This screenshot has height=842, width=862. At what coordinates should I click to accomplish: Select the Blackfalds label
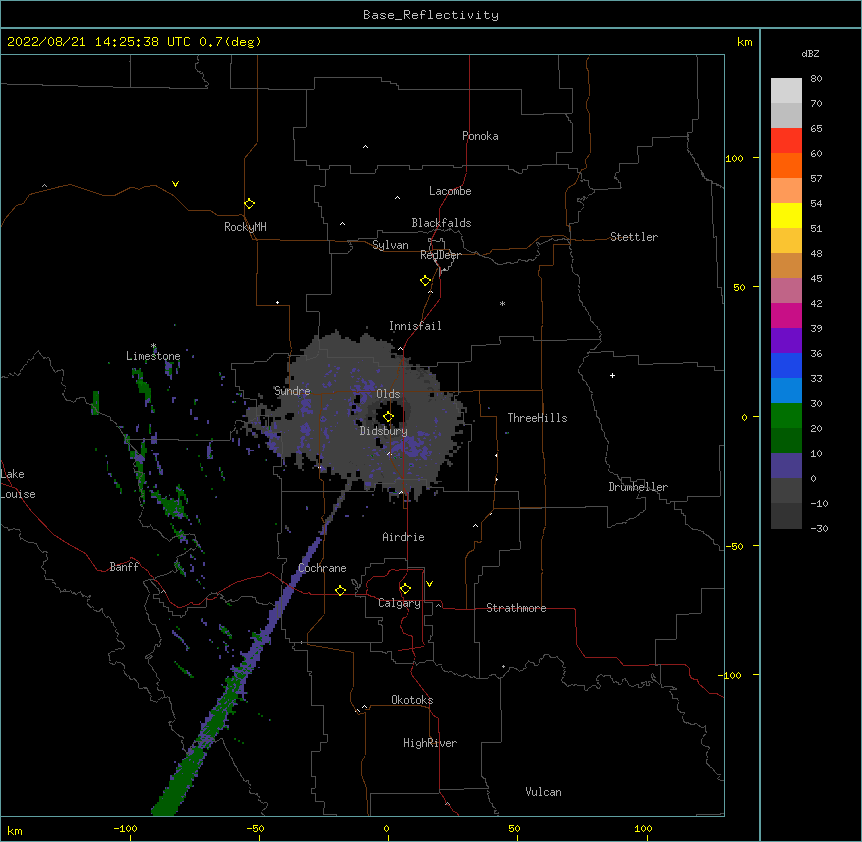(x=441, y=223)
